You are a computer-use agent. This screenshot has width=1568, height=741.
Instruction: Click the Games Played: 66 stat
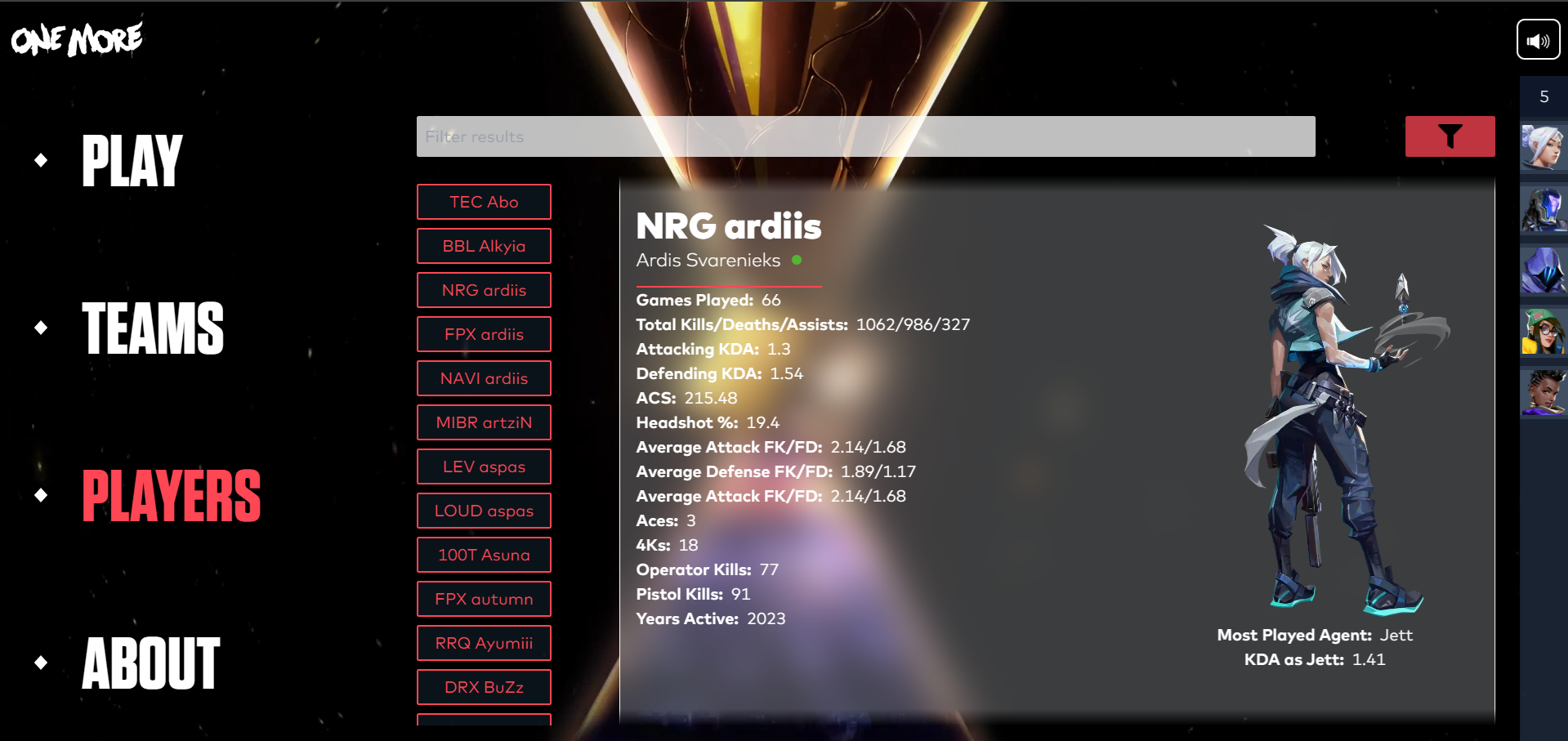[x=708, y=300]
